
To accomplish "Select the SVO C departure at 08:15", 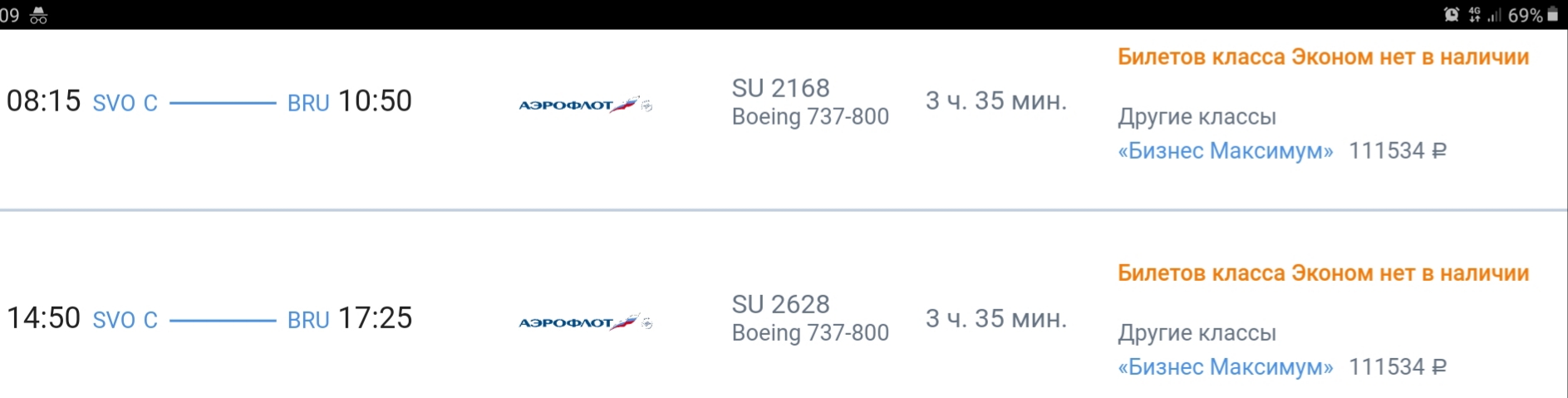I will pyautogui.click(x=125, y=103).
